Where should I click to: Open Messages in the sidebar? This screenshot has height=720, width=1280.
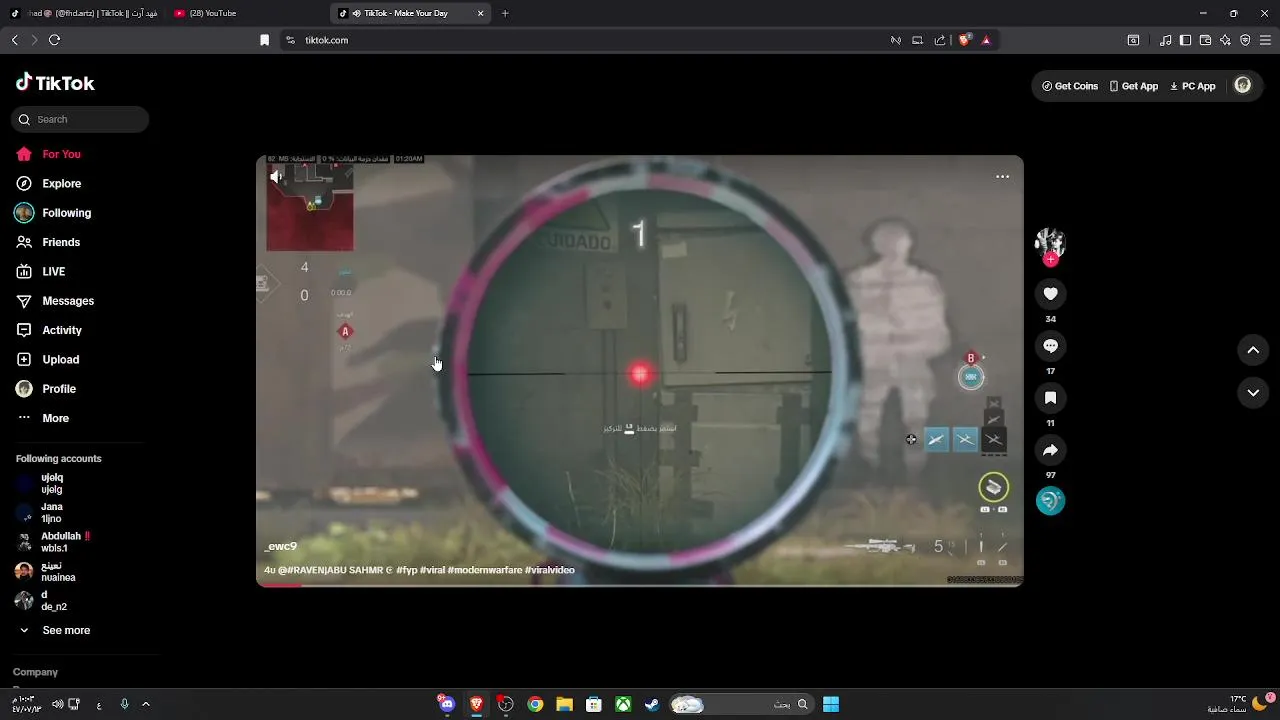coord(55,301)
